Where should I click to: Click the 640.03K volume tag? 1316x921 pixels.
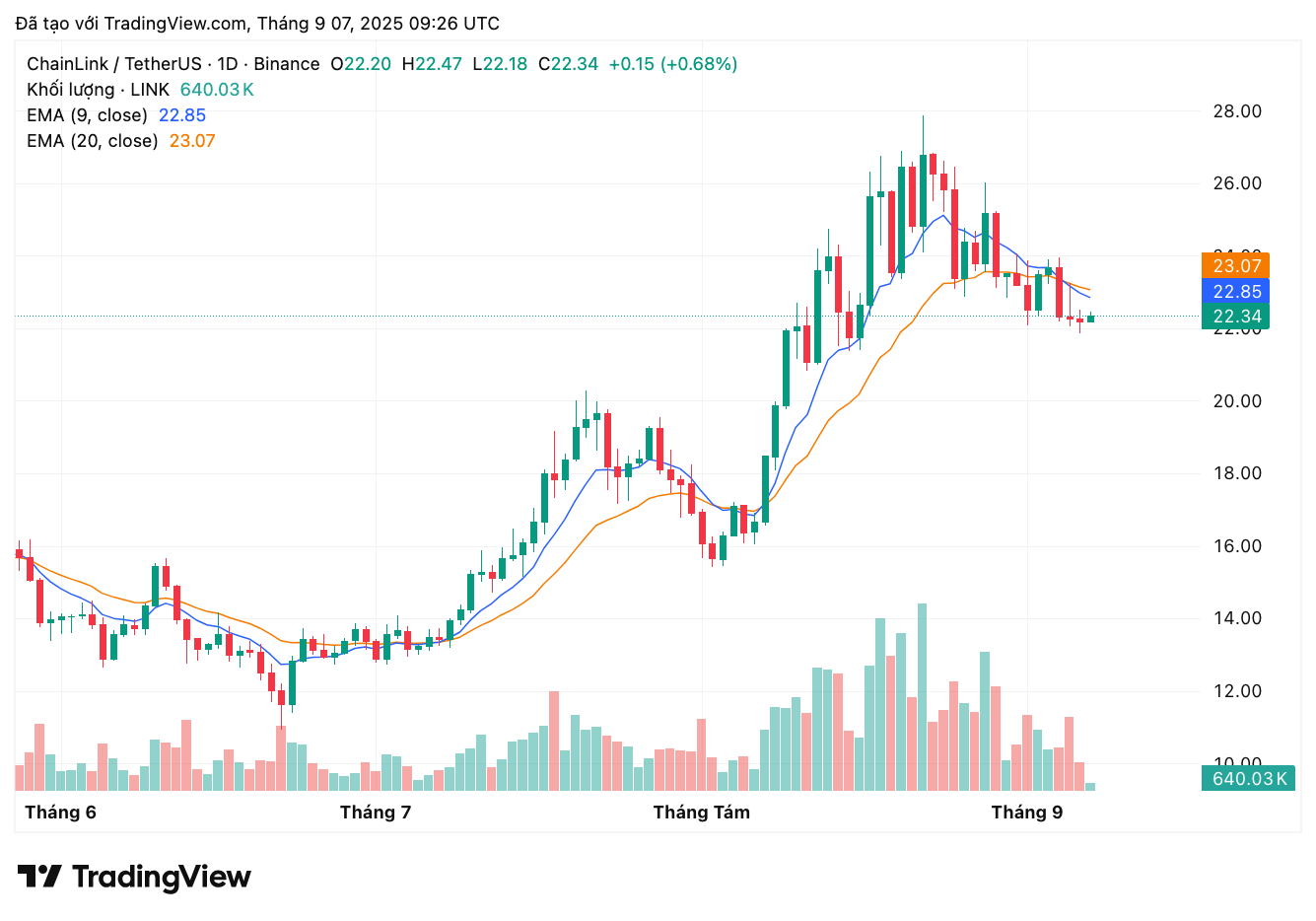pos(1249,778)
